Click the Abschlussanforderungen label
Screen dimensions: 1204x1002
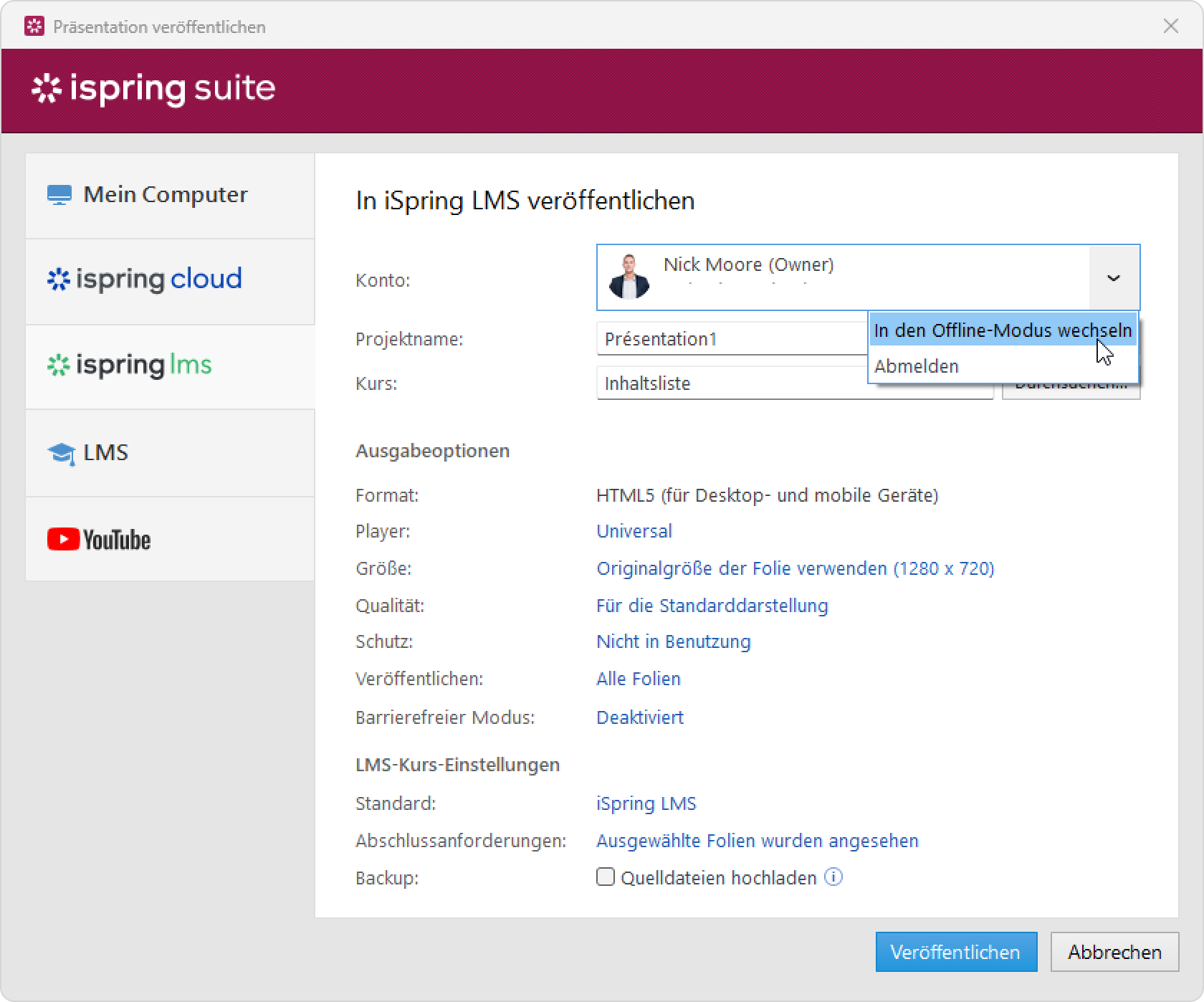click(461, 841)
